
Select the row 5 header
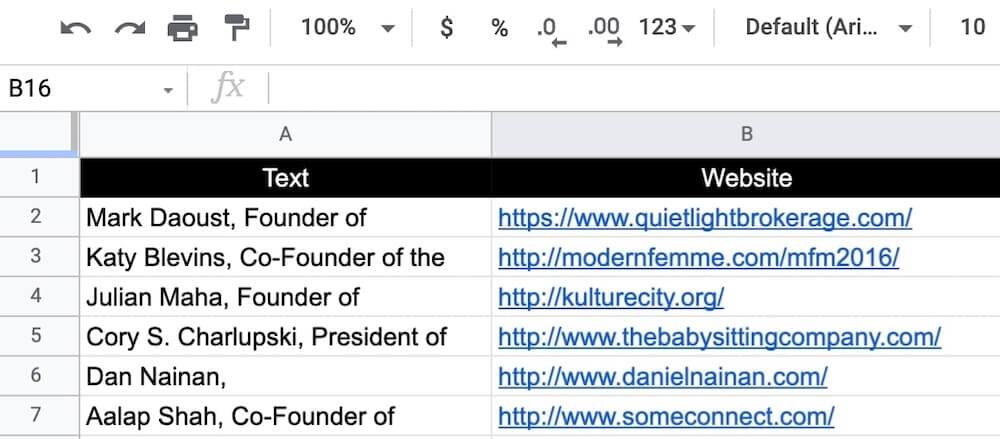point(36,336)
